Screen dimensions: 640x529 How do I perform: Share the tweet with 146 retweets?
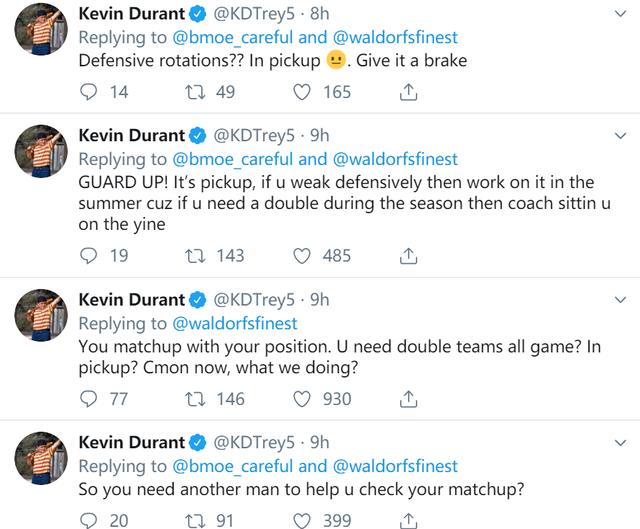408,399
